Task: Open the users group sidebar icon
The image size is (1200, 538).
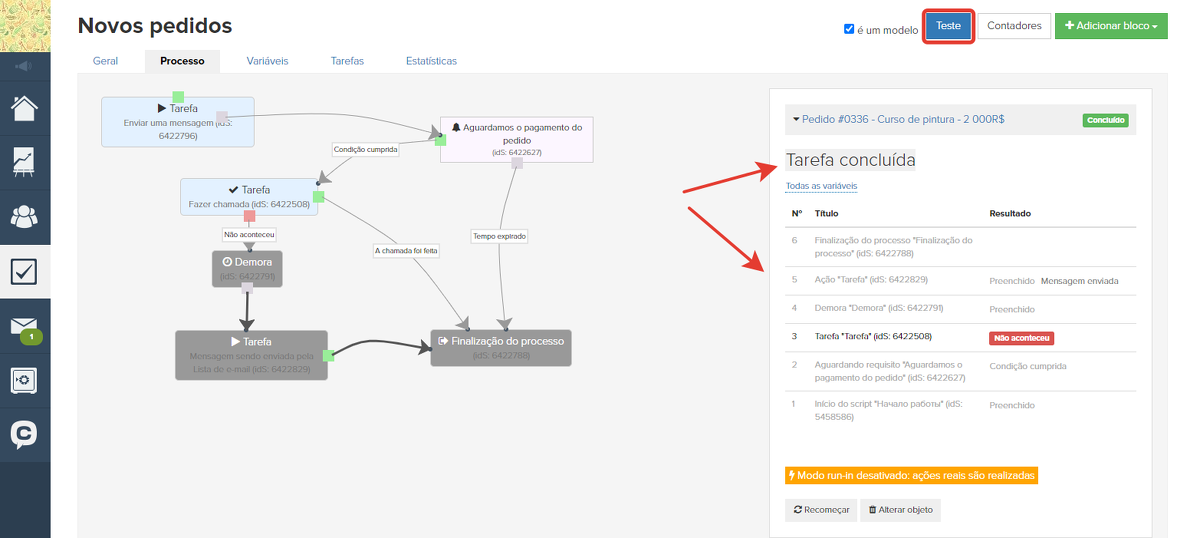Action: click(x=25, y=216)
